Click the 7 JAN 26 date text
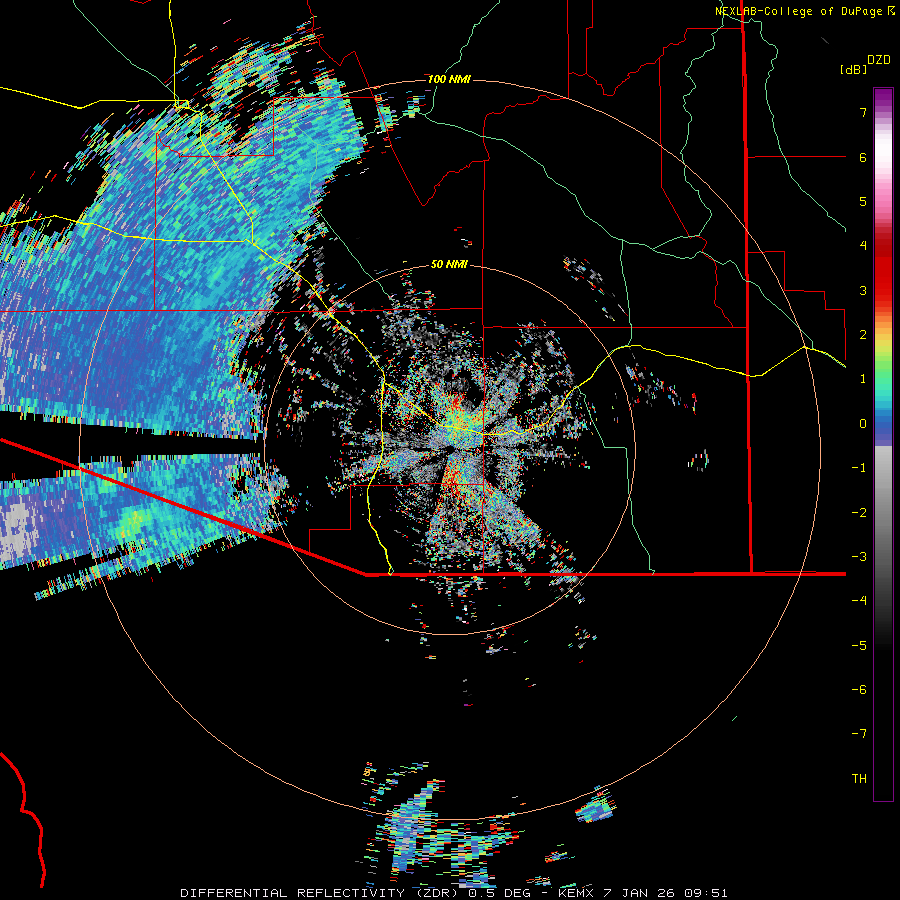This screenshot has height=900, width=900. (x=638, y=893)
